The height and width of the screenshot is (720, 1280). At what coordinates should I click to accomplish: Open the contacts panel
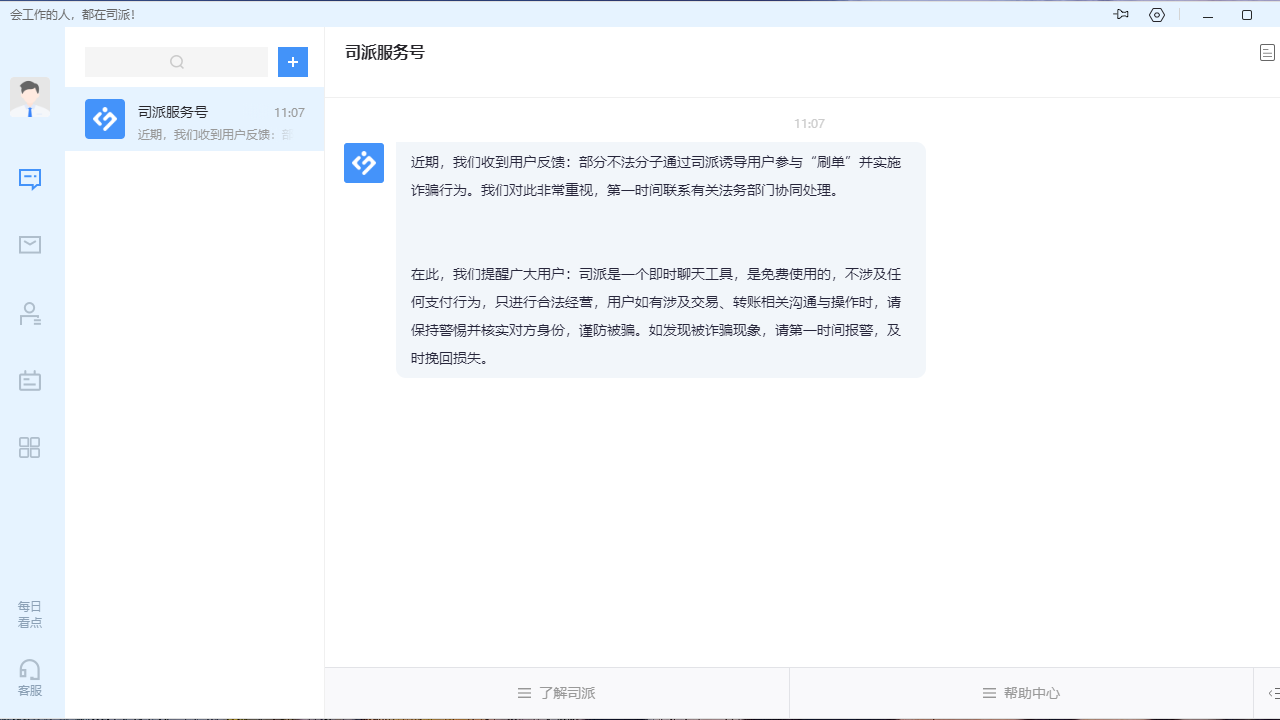click(x=29, y=313)
